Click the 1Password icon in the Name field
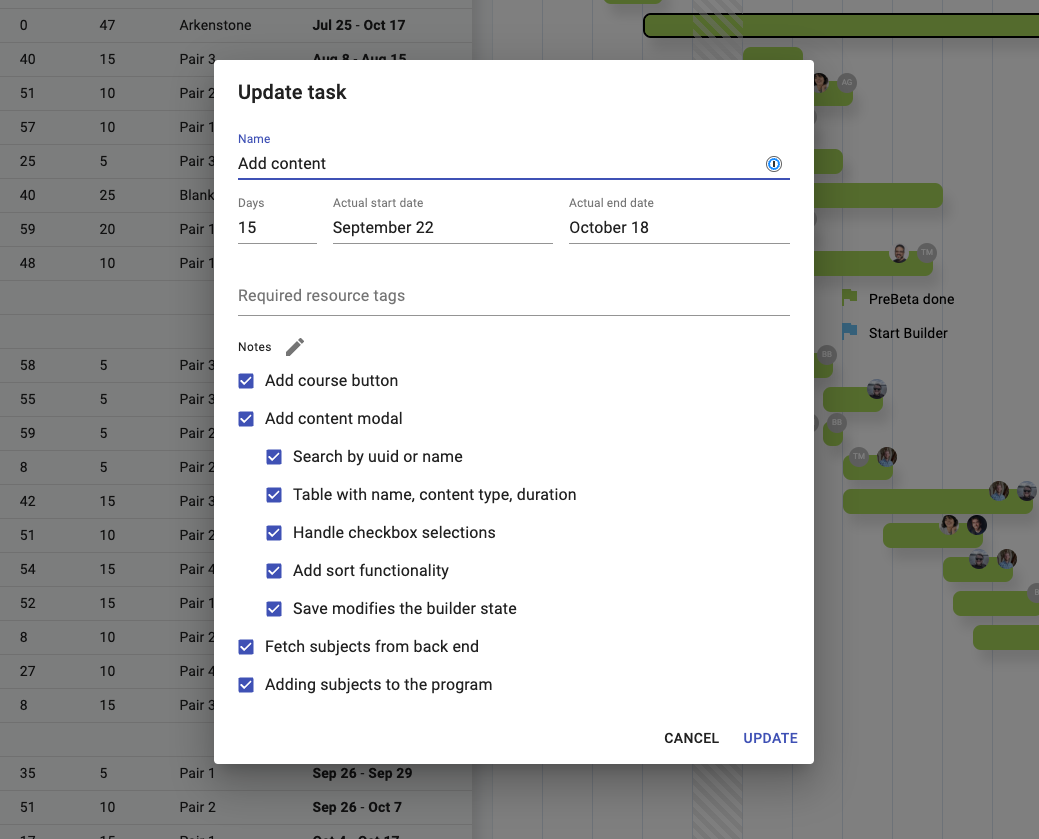 [x=774, y=164]
